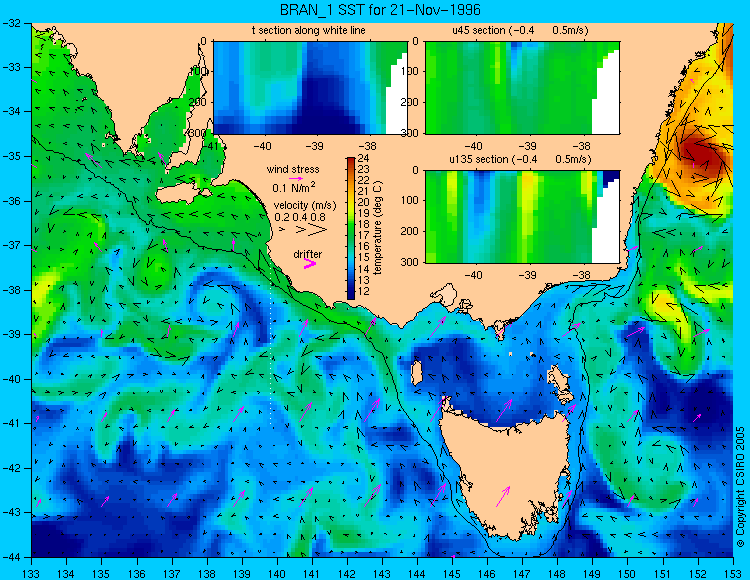Click the "0.2 0.4 0.8" velocity scale values
This screenshot has width=750, height=580.
[x=299, y=218]
